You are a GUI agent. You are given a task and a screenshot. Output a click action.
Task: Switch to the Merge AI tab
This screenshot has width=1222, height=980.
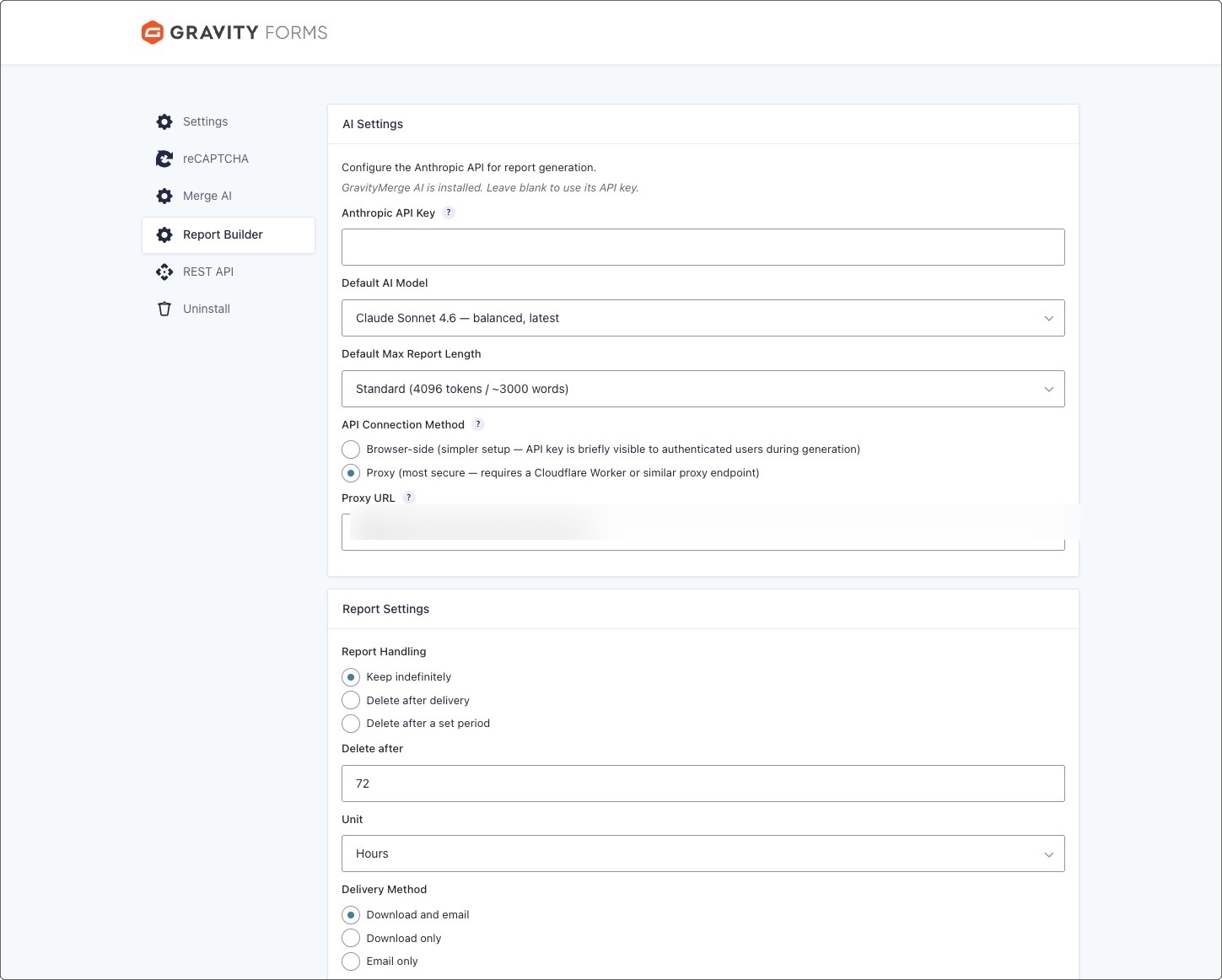207,196
